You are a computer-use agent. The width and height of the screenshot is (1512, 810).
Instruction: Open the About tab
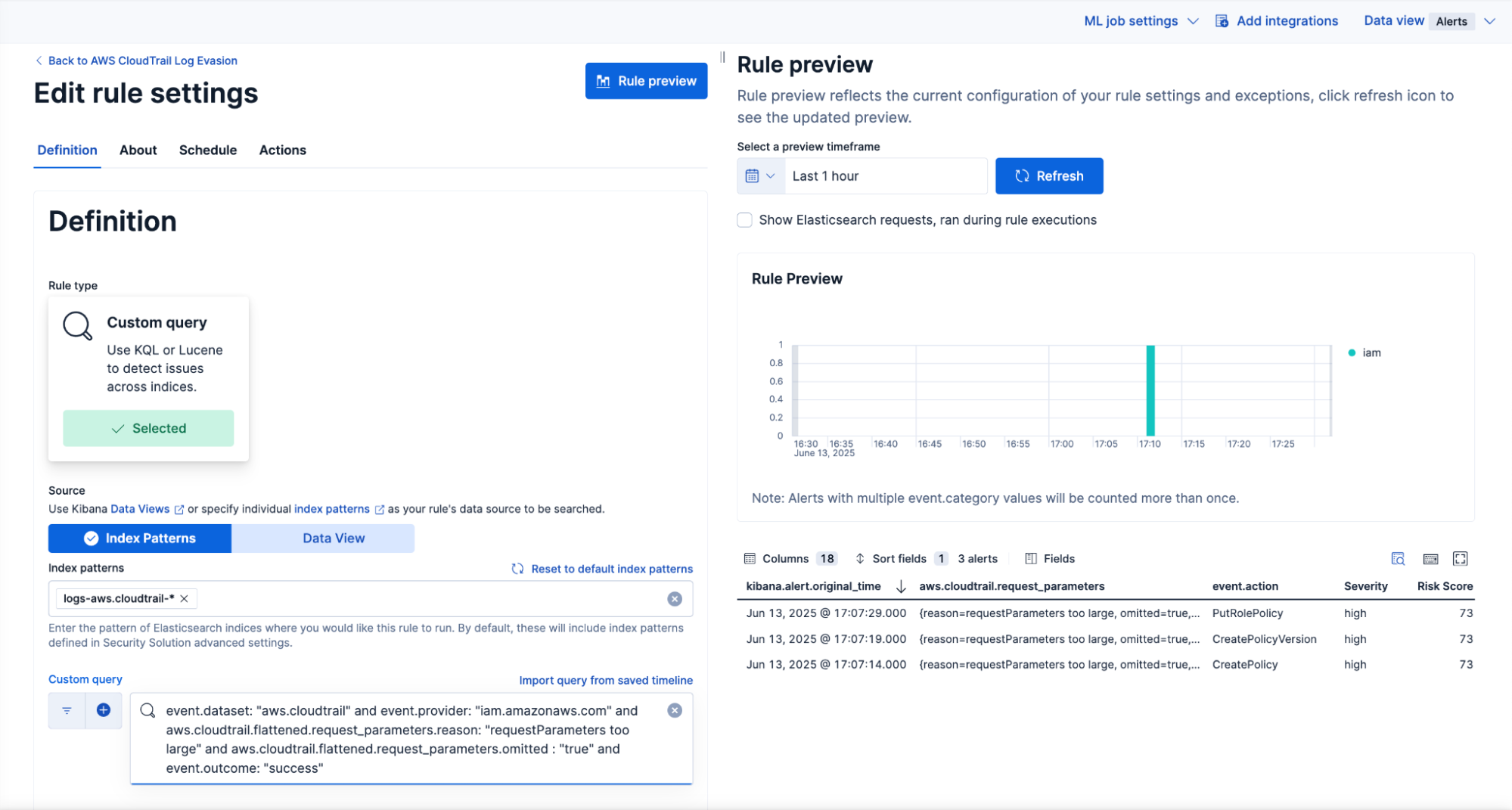pyautogui.click(x=138, y=150)
